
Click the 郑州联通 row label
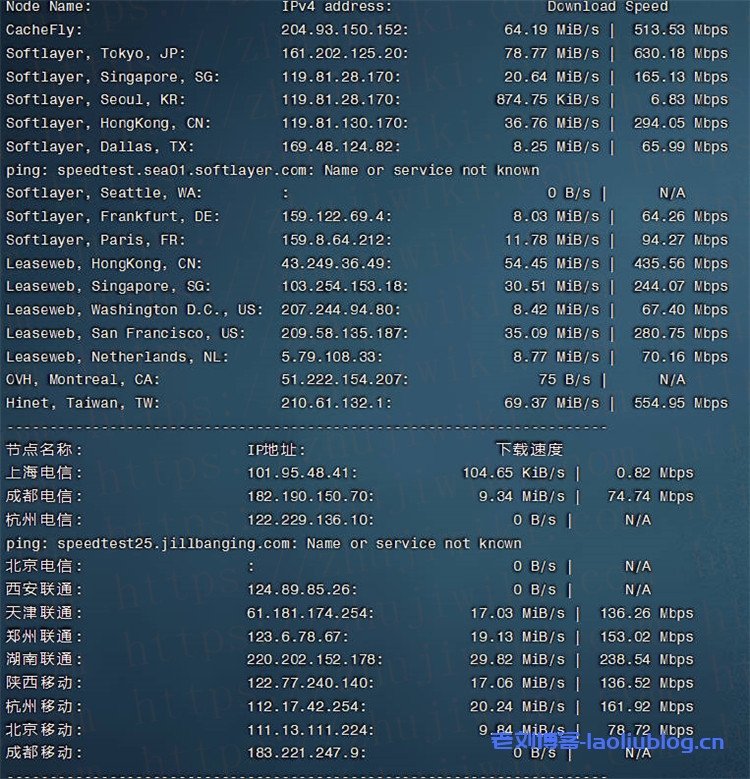(x=44, y=637)
